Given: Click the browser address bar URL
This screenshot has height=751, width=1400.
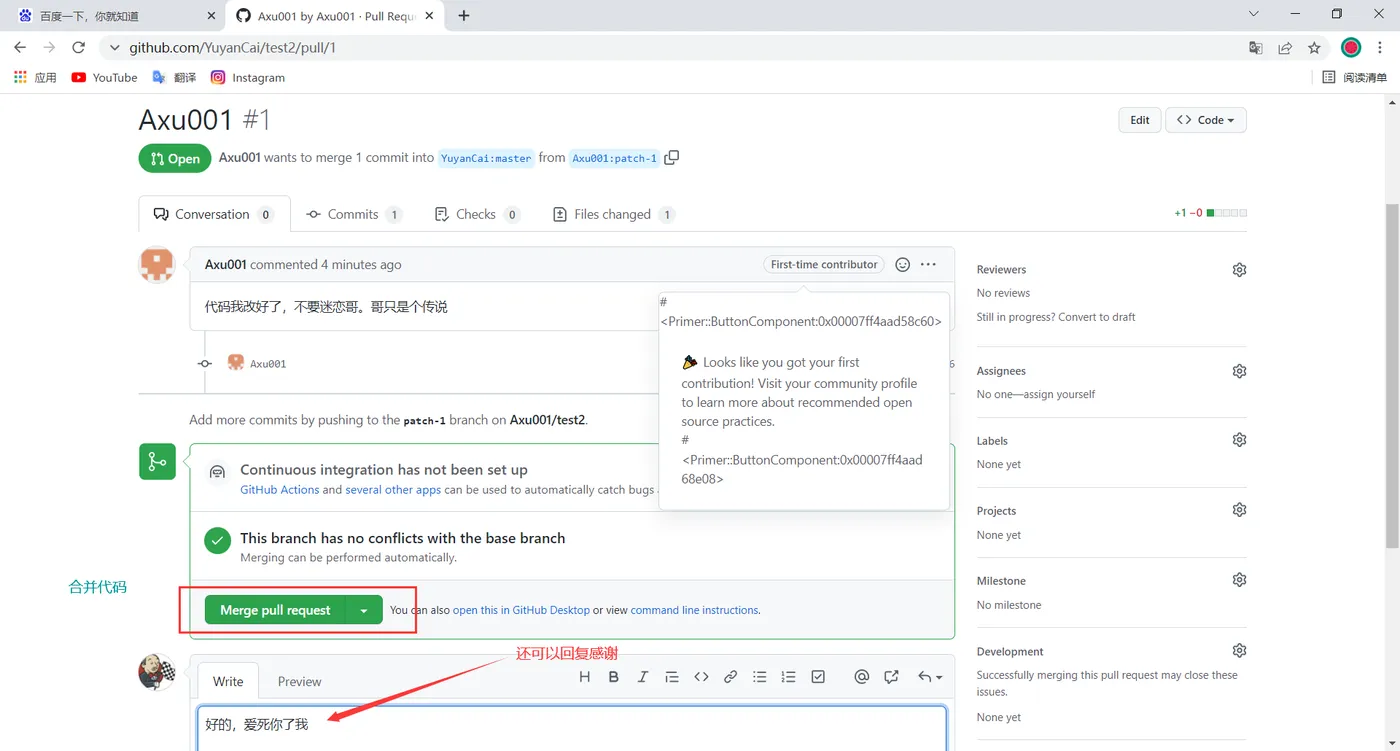Looking at the screenshot, I should [x=233, y=47].
